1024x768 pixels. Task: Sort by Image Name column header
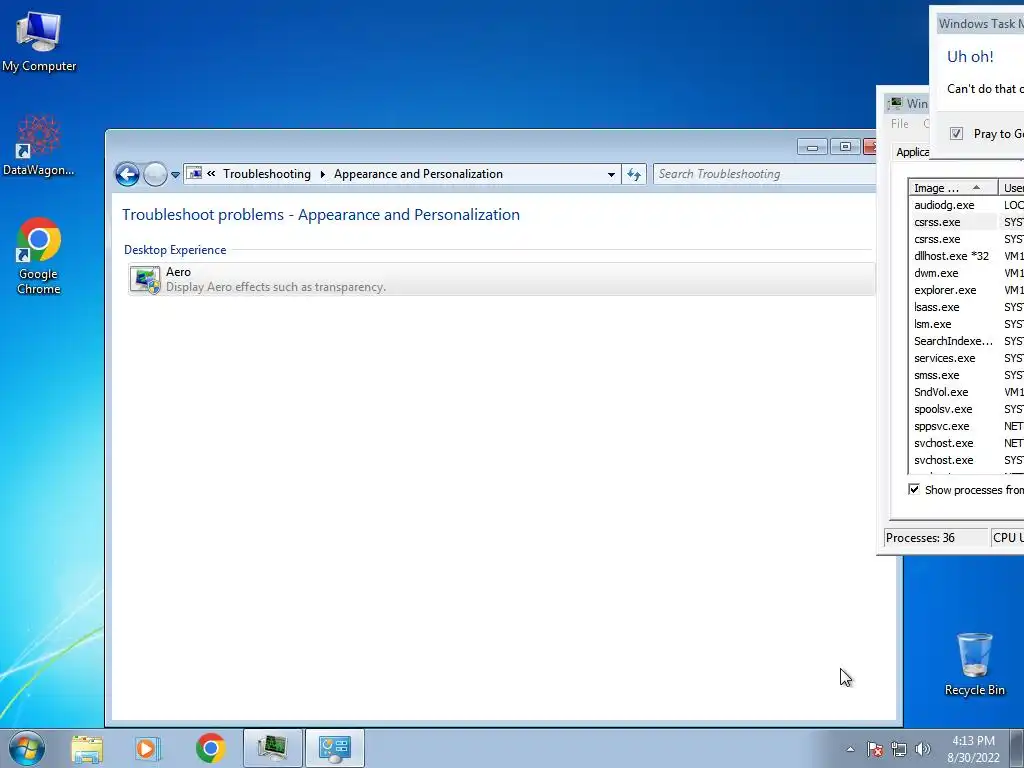(x=953, y=188)
